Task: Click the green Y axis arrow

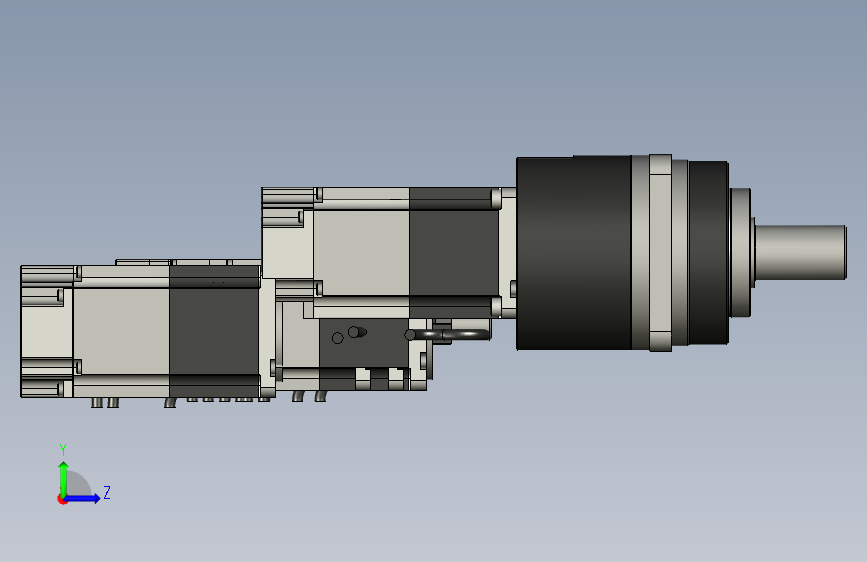Action: pyautogui.click(x=63, y=479)
